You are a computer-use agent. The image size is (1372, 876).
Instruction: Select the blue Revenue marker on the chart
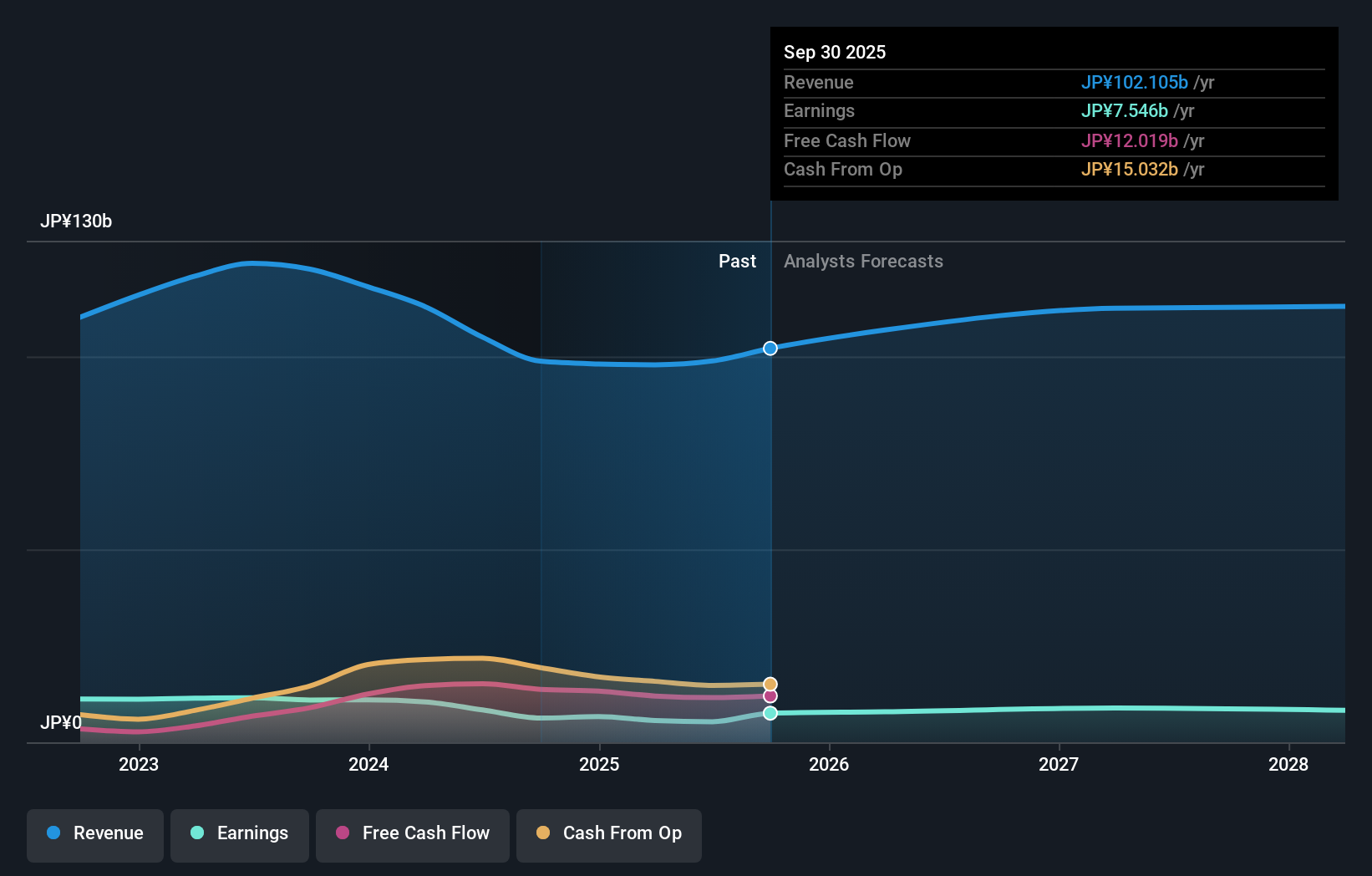tap(770, 349)
